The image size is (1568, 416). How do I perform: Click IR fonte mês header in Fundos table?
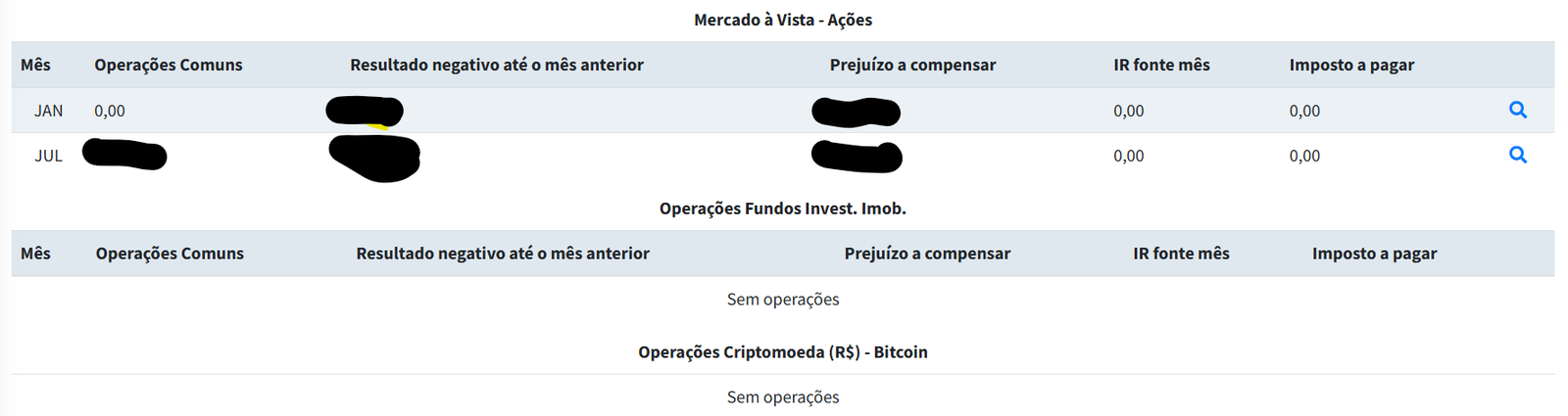click(x=1181, y=254)
